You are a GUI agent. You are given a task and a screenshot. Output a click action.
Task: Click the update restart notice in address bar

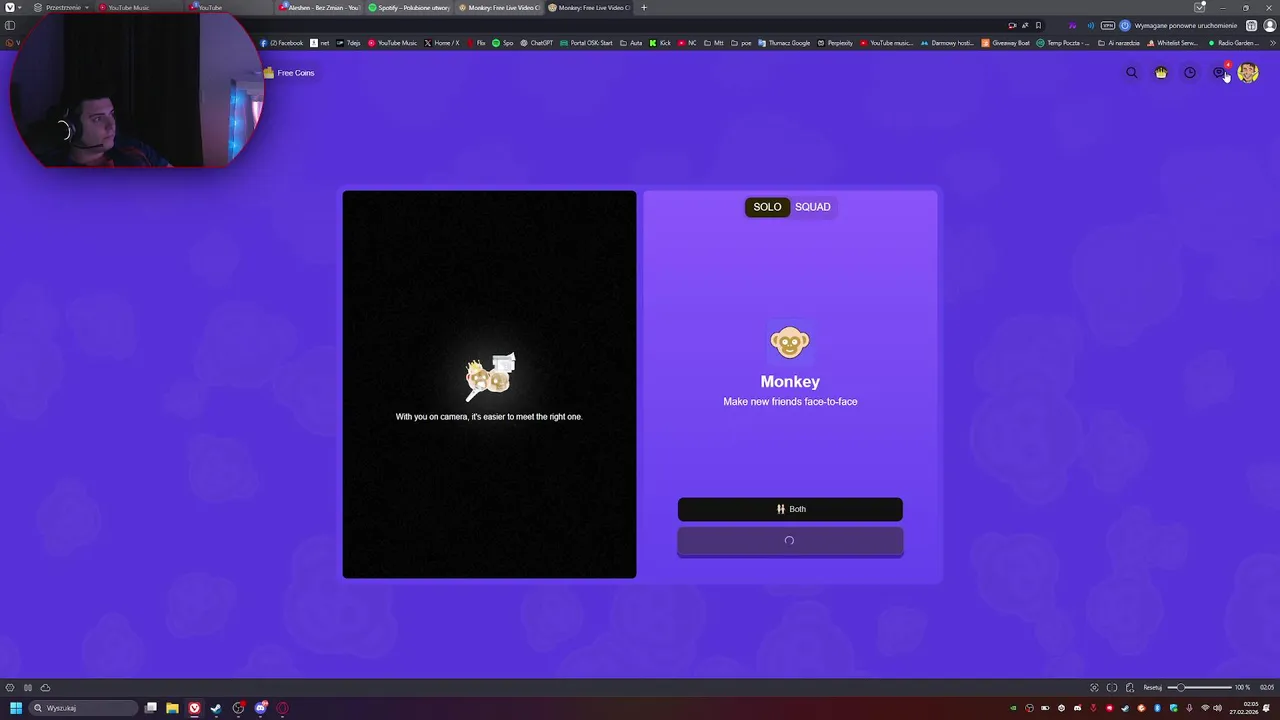click(x=1179, y=25)
